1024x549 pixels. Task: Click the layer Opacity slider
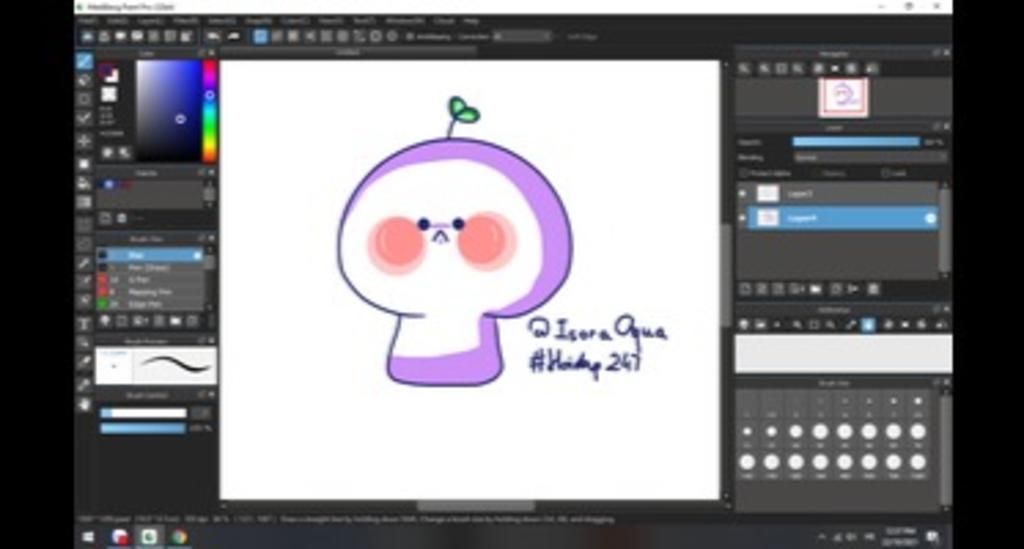[856, 142]
